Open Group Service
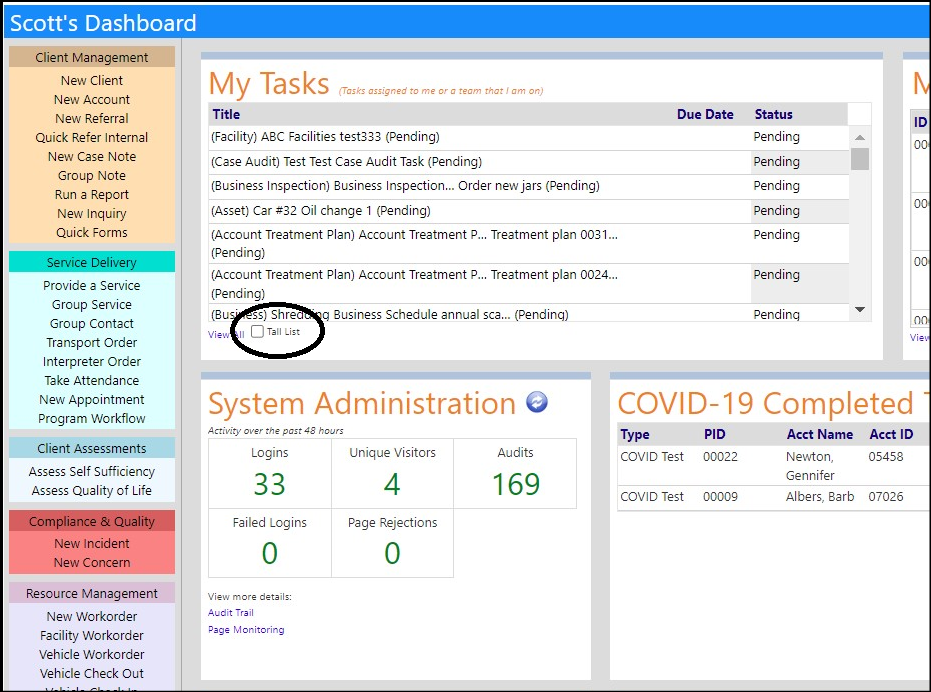Screen dimensions: 931x692 (x=92, y=304)
